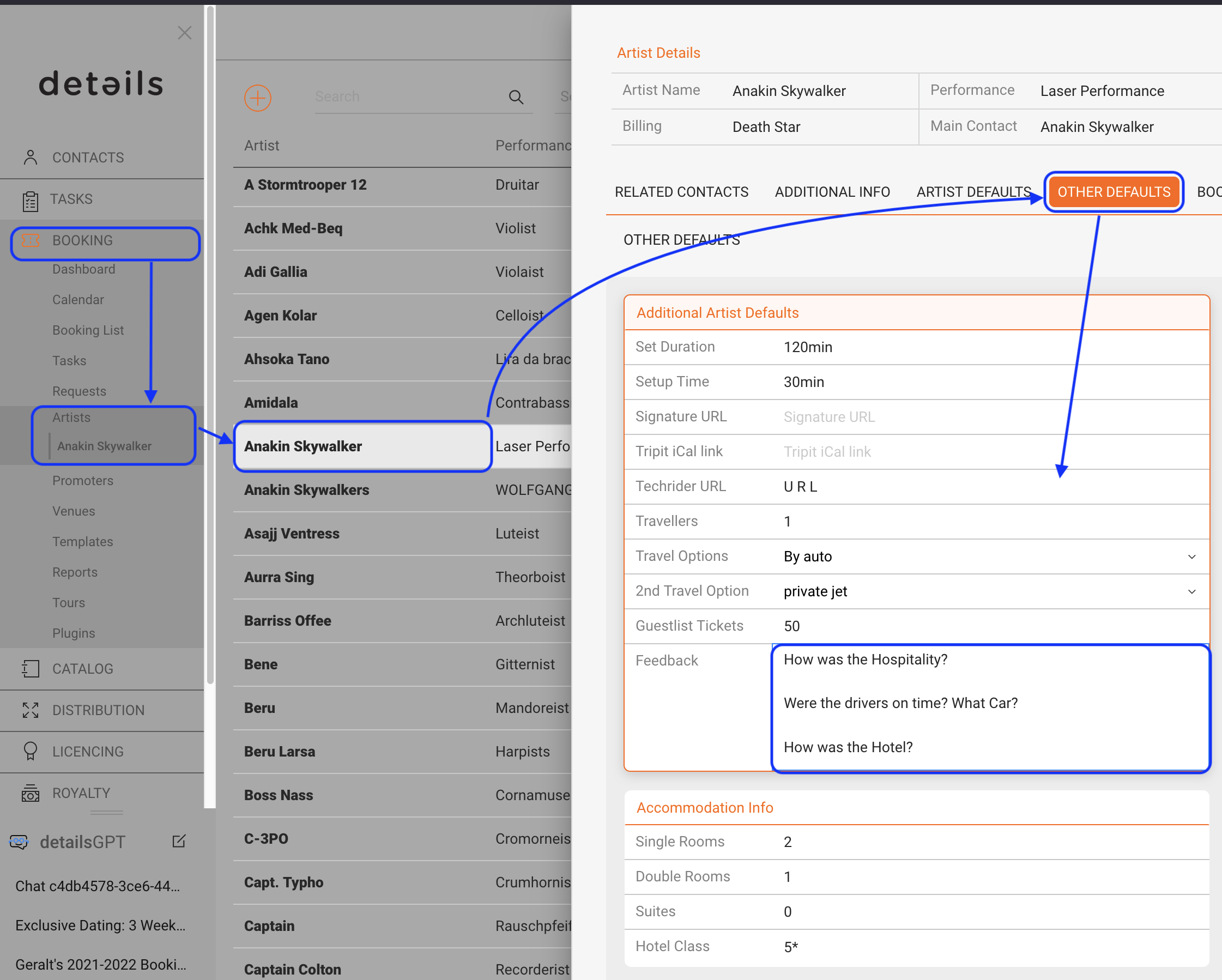1222x980 pixels.
Task: Open Booking Calendar
Action: coord(77,299)
